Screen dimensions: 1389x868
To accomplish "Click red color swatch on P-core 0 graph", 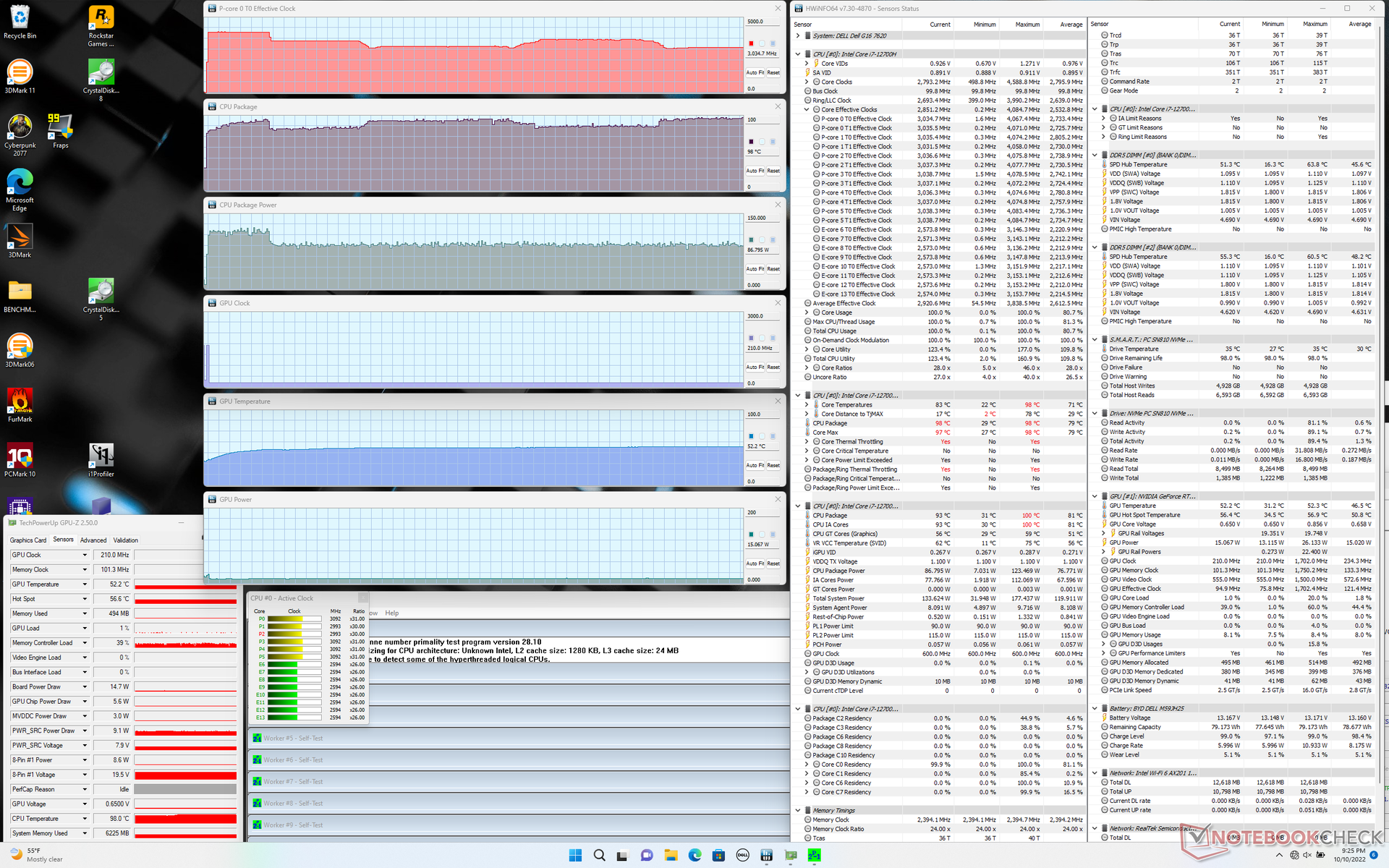I will pyautogui.click(x=751, y=43).
